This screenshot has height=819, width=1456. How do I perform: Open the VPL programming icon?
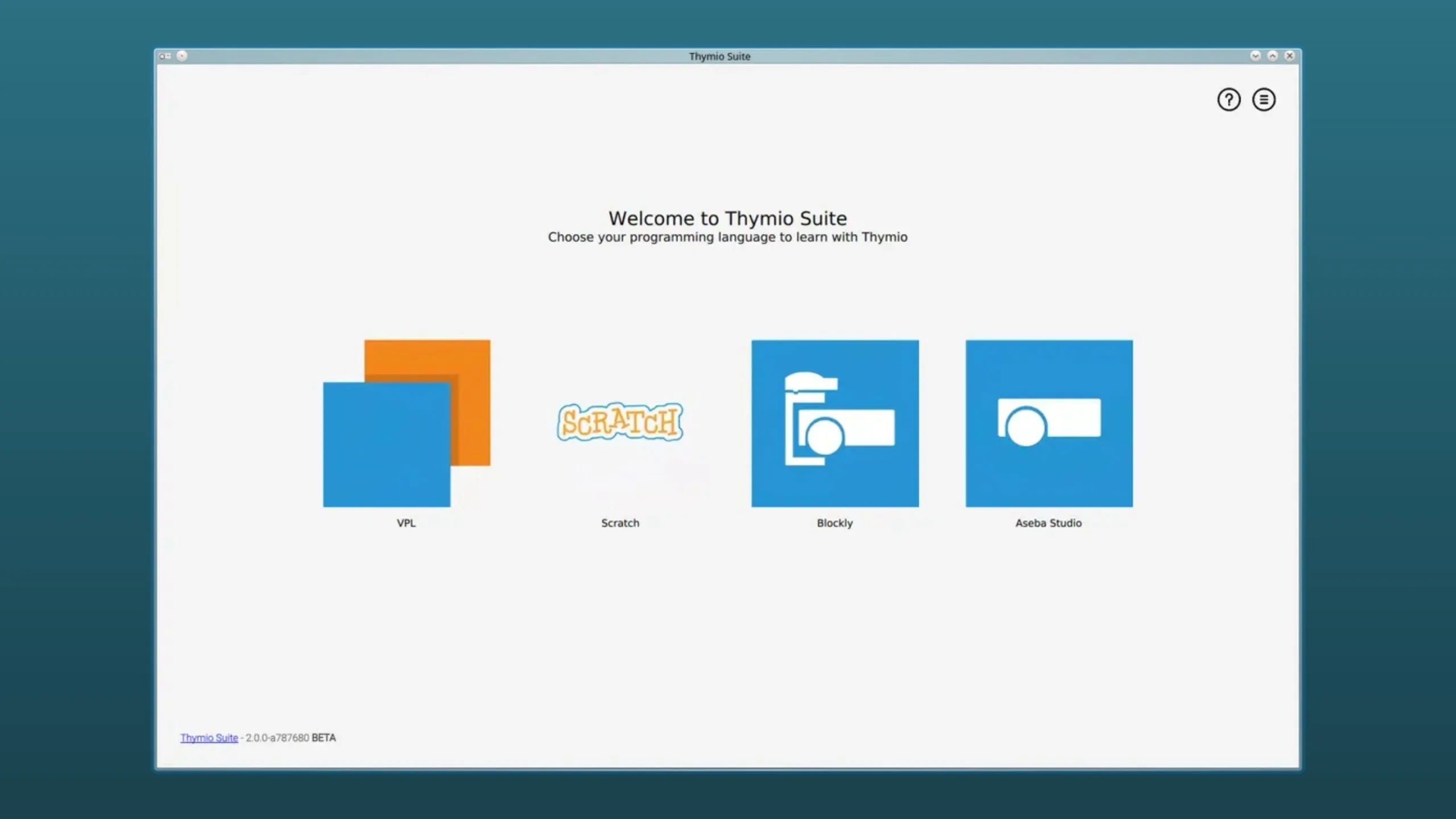tap(407, 423)
